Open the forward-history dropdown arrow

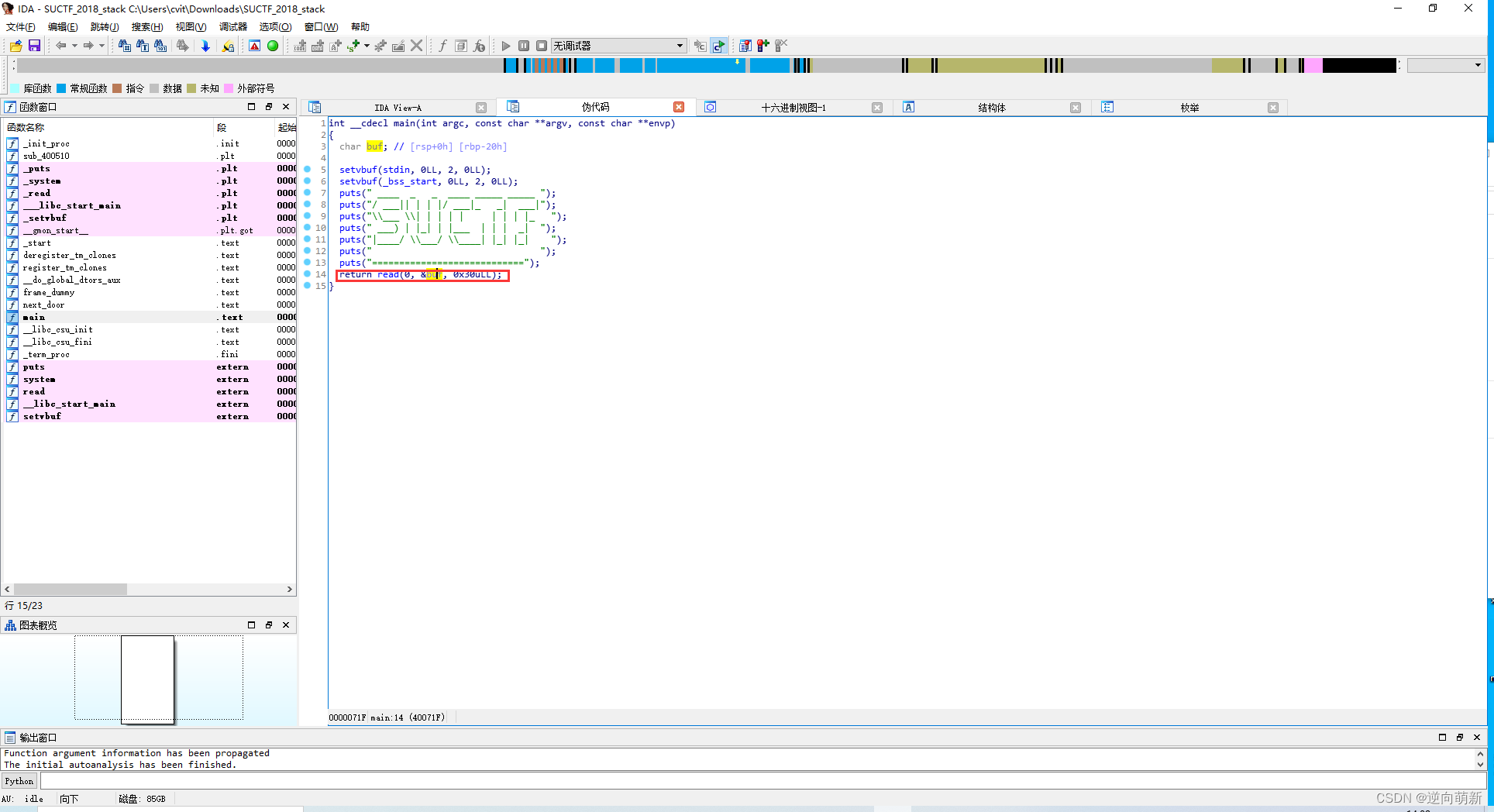(102, 46)
